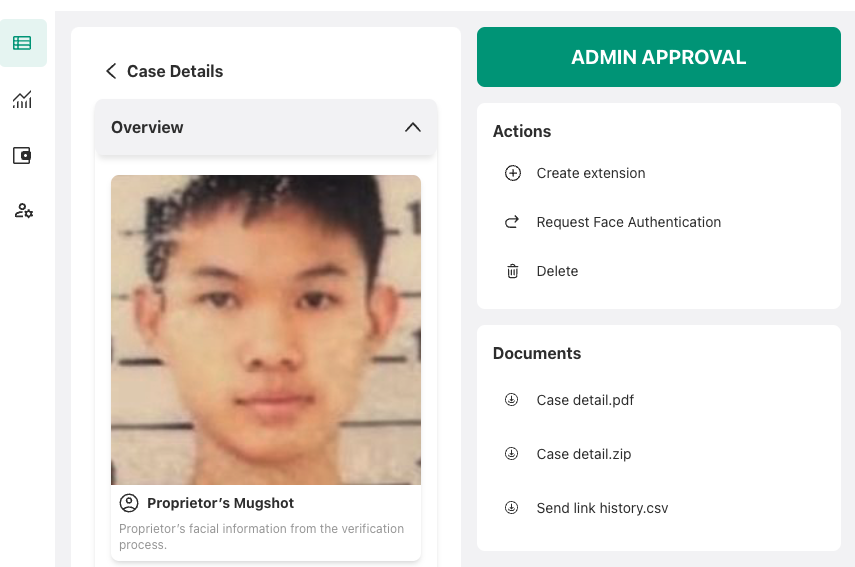This screenshot has width=855, height=567.
Task: Click the Actions panel heading
Action: [522, 131]
